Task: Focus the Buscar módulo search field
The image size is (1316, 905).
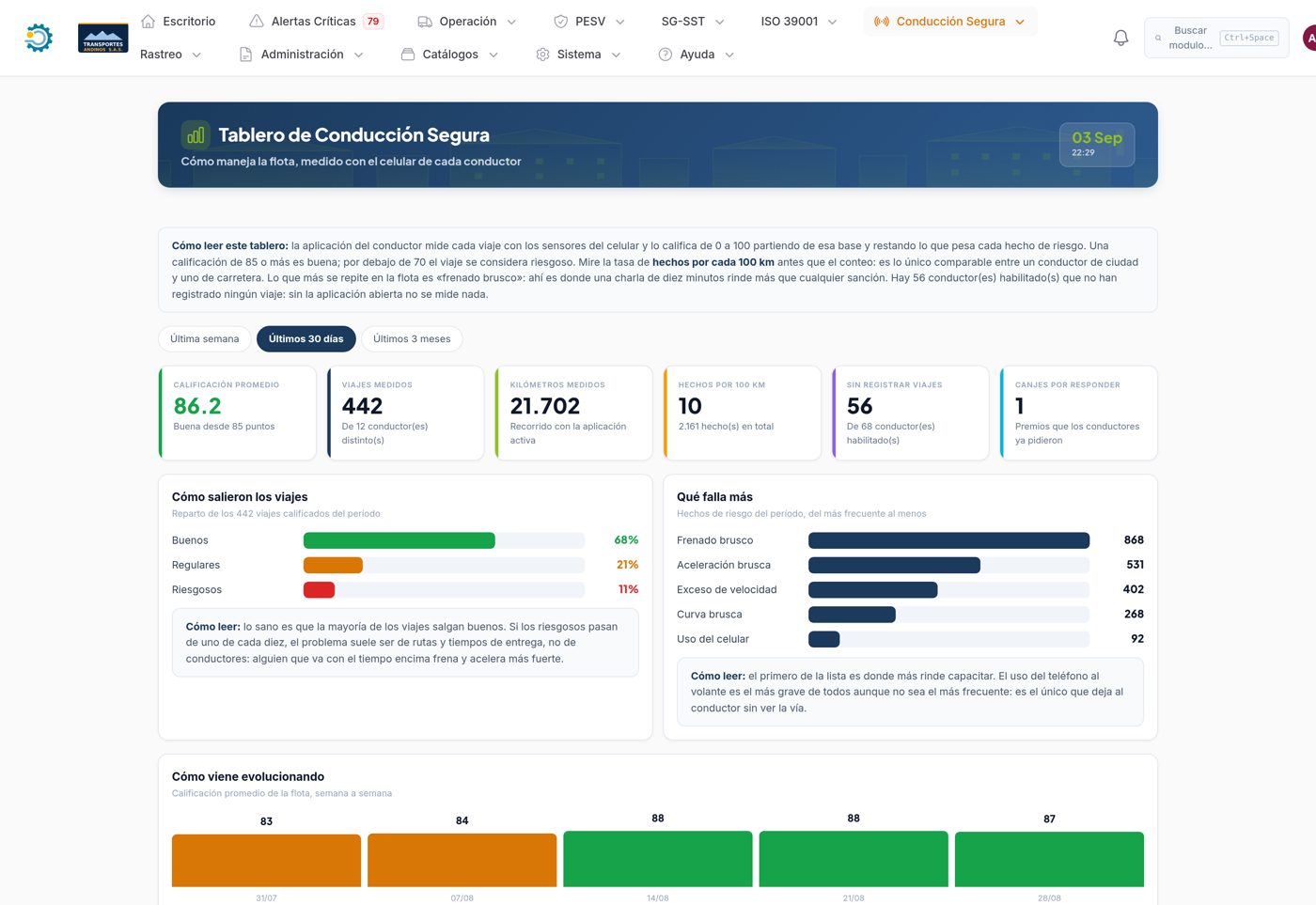Action: click(1216, 38)
